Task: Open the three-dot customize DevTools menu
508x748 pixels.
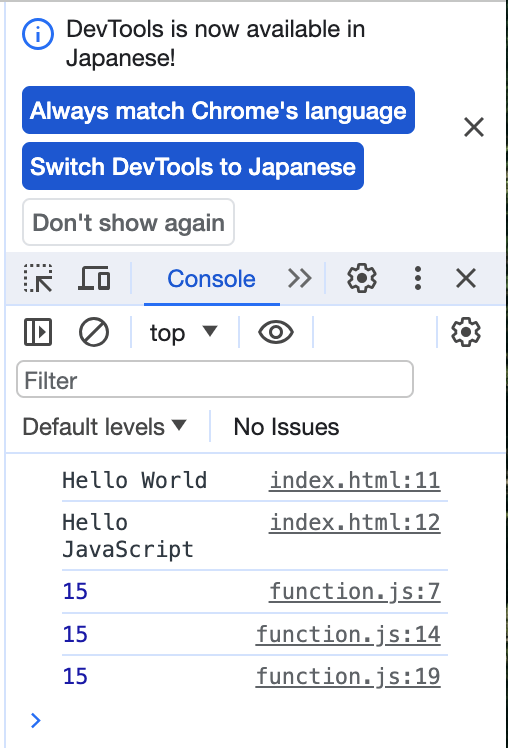Action: coord(418,278)
